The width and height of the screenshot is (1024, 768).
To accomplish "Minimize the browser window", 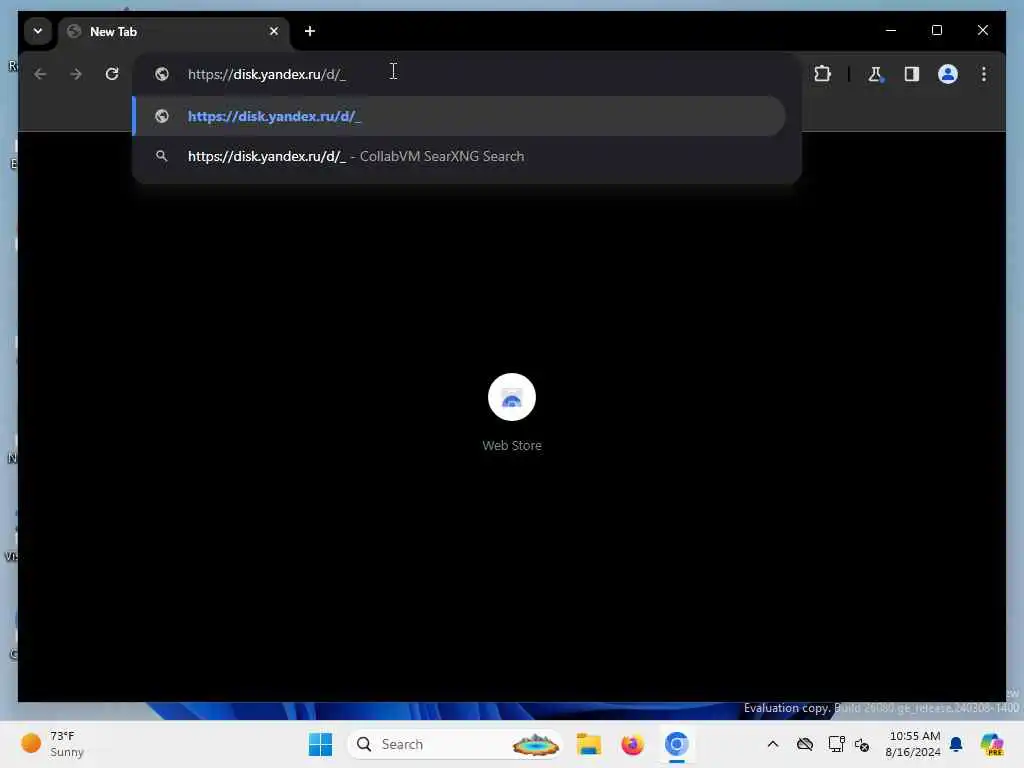I will point(891,30).
